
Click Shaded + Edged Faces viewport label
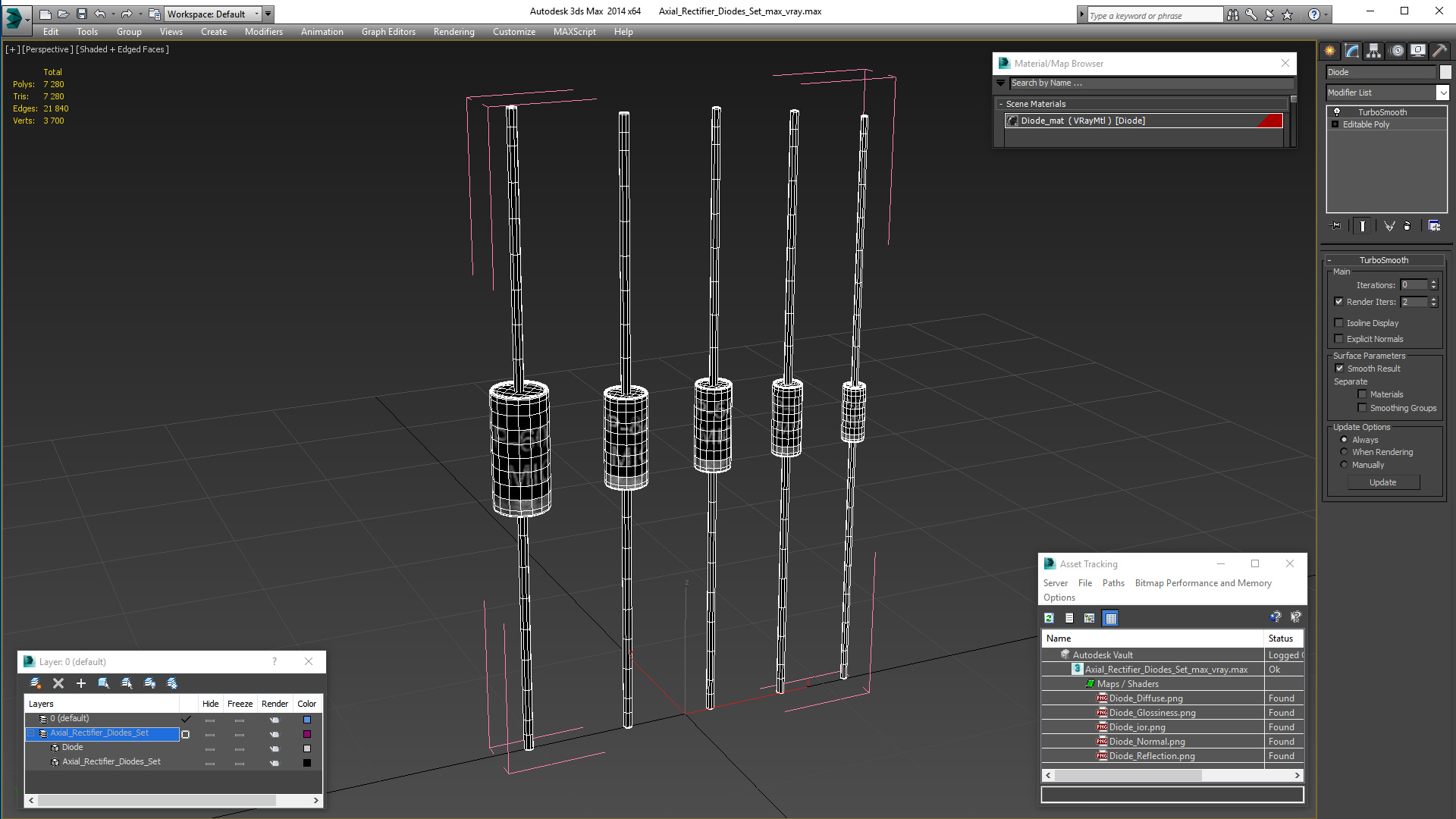[x=123, y=49]
